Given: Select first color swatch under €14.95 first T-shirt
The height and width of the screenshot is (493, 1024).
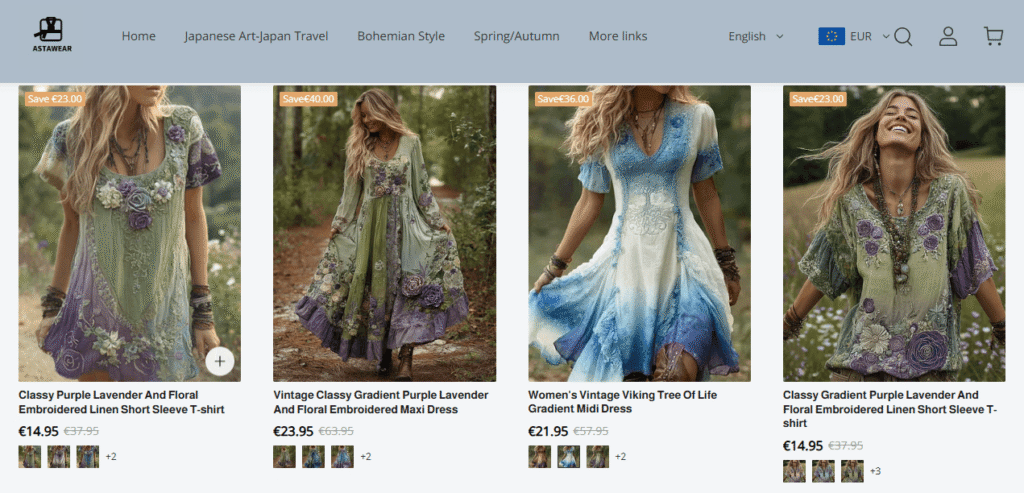Looking at the screenshot, I should pos(29,456).
